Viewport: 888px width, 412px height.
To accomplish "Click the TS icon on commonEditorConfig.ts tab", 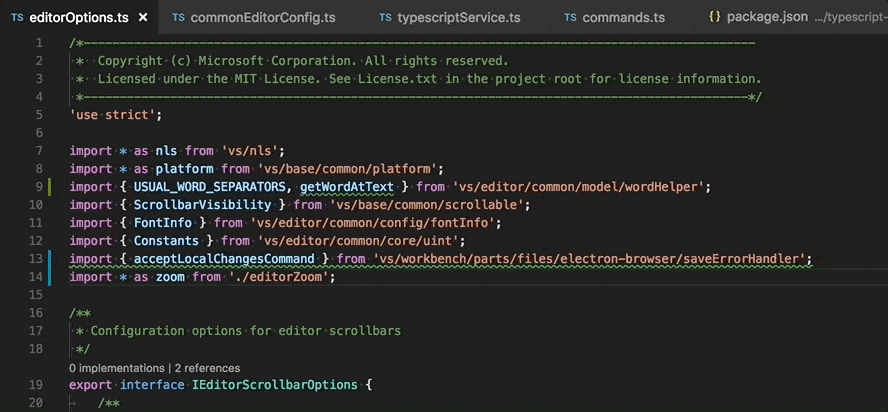I will click(178, 18).
